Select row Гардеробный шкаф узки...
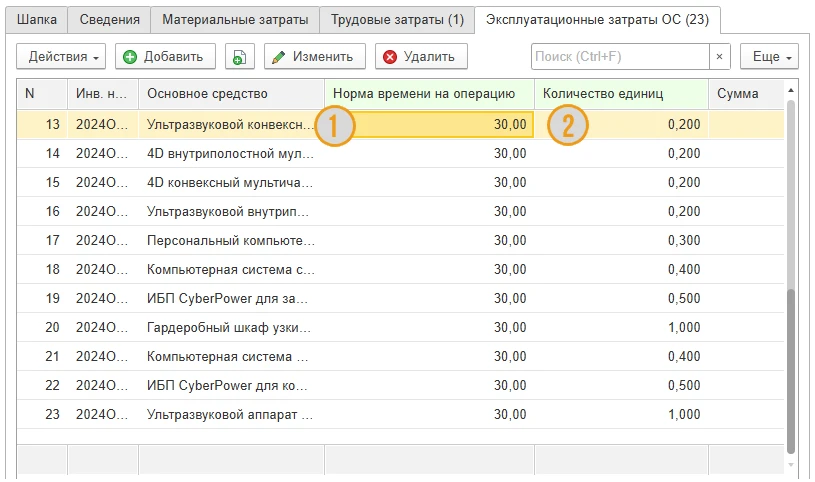This screenshot has height=482, width=815. tap(400, 328)
